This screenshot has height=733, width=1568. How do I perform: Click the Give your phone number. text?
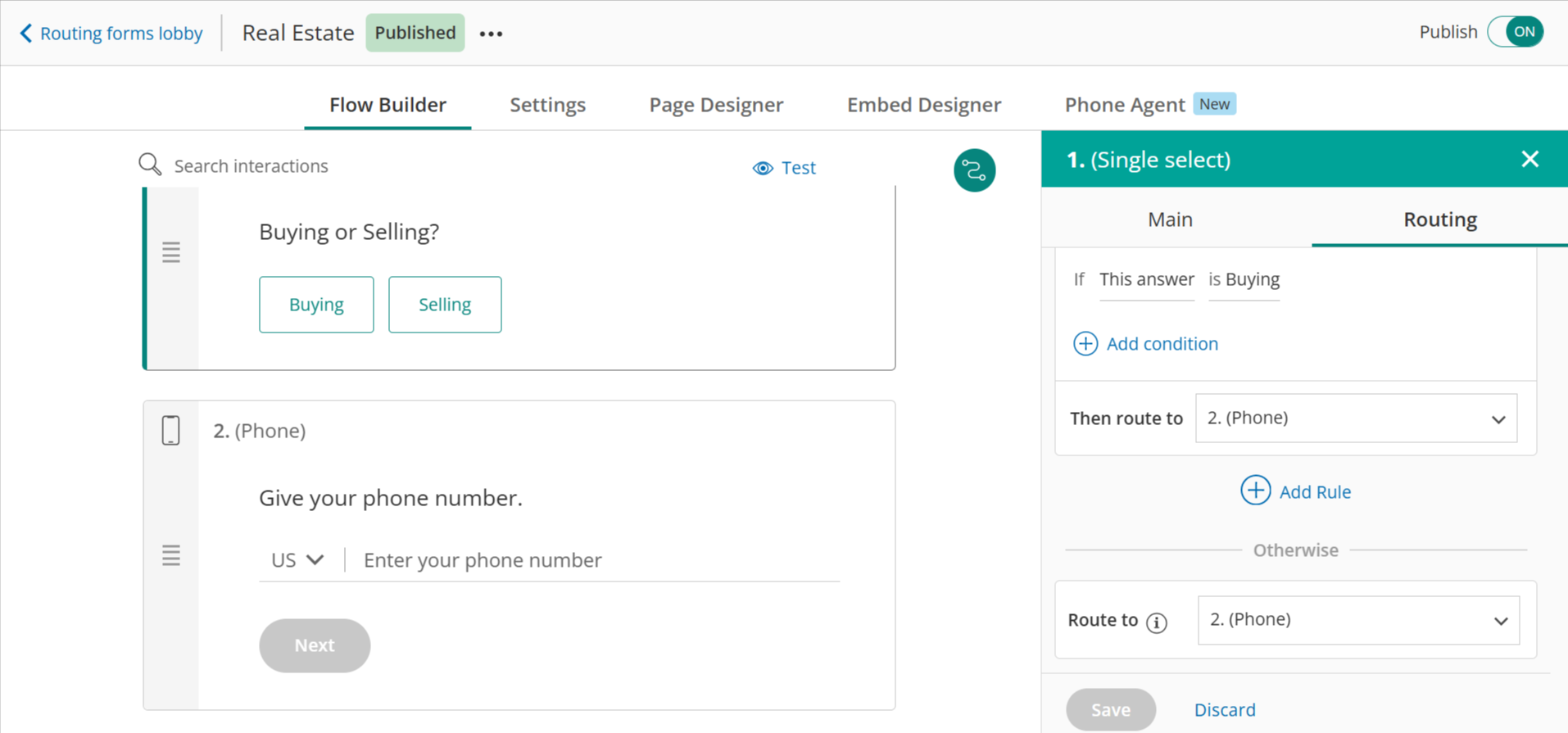(391, 498)
